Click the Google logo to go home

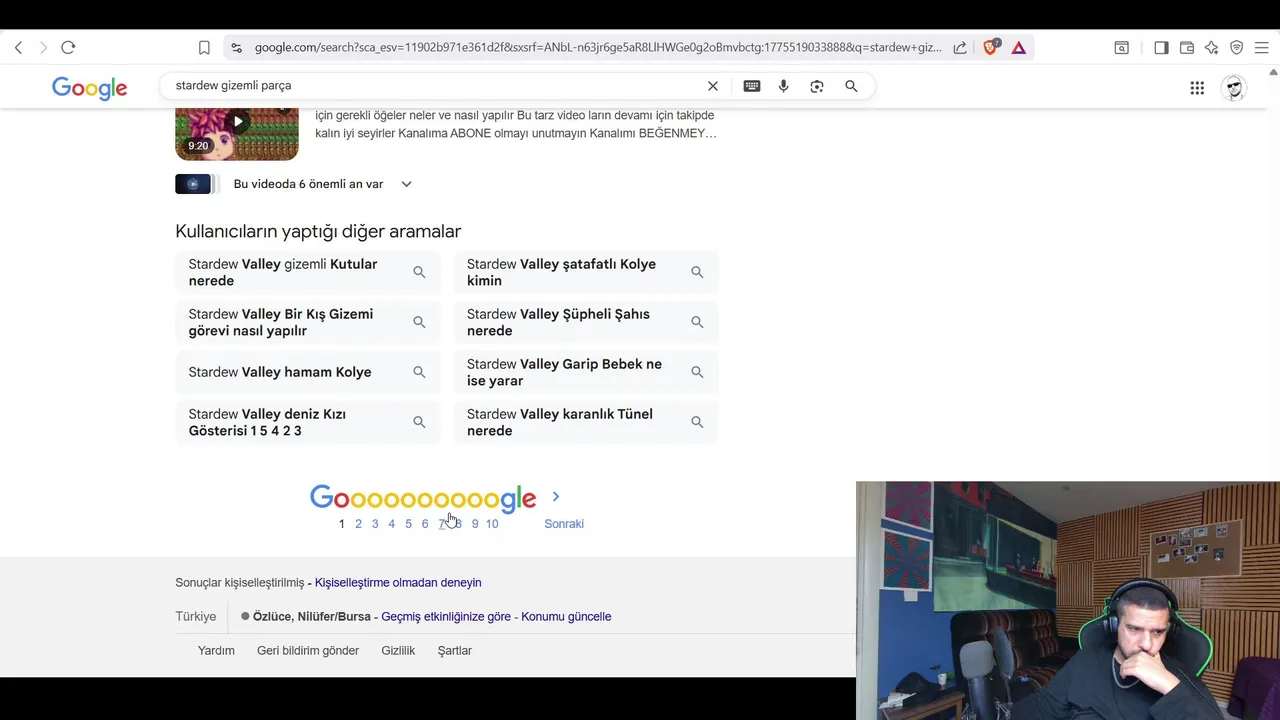tap(90, 88)
